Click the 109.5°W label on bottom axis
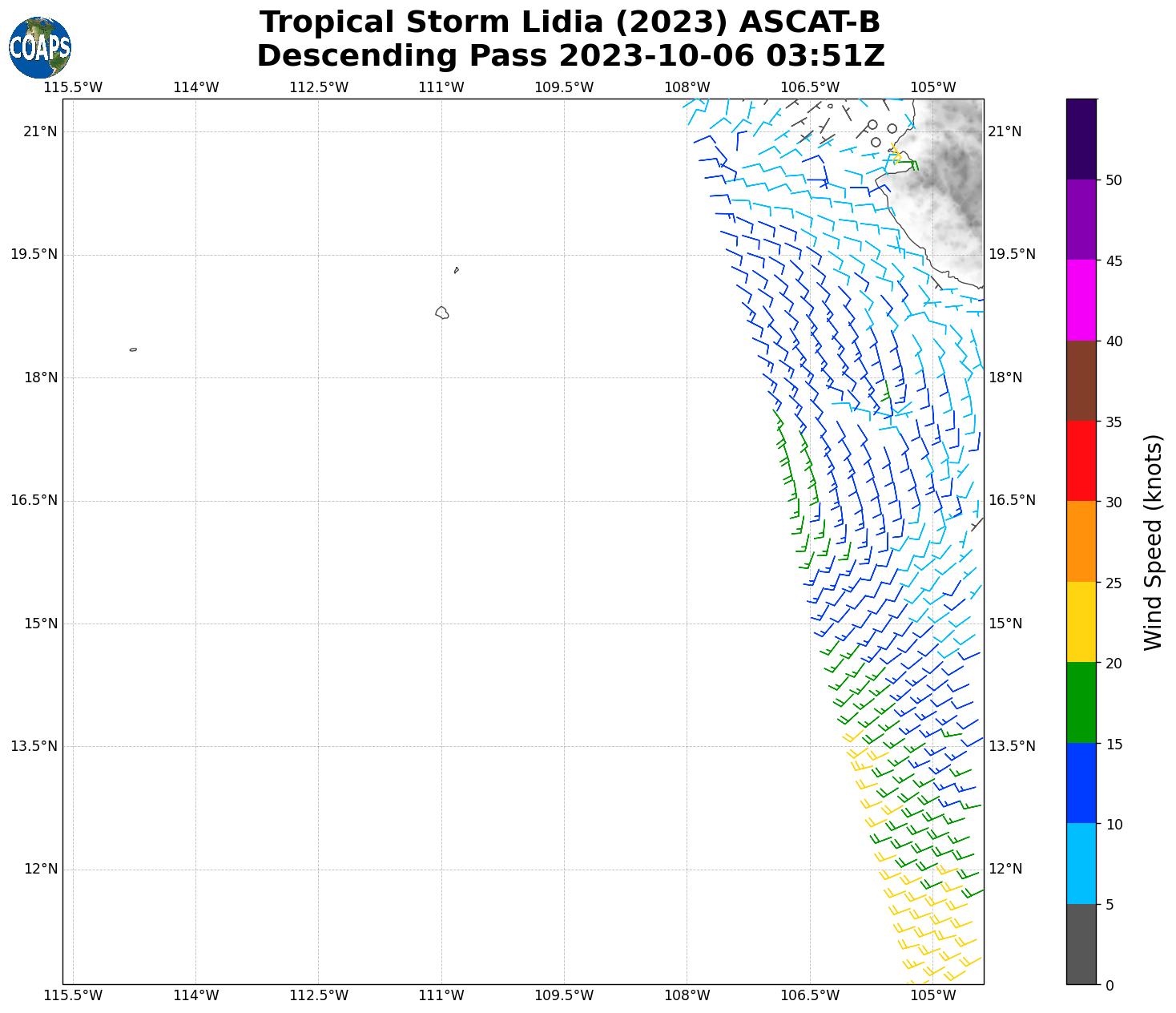The width and height of the screenshot is (1176, 1013). pyautogui.click(x=564, y=995)
